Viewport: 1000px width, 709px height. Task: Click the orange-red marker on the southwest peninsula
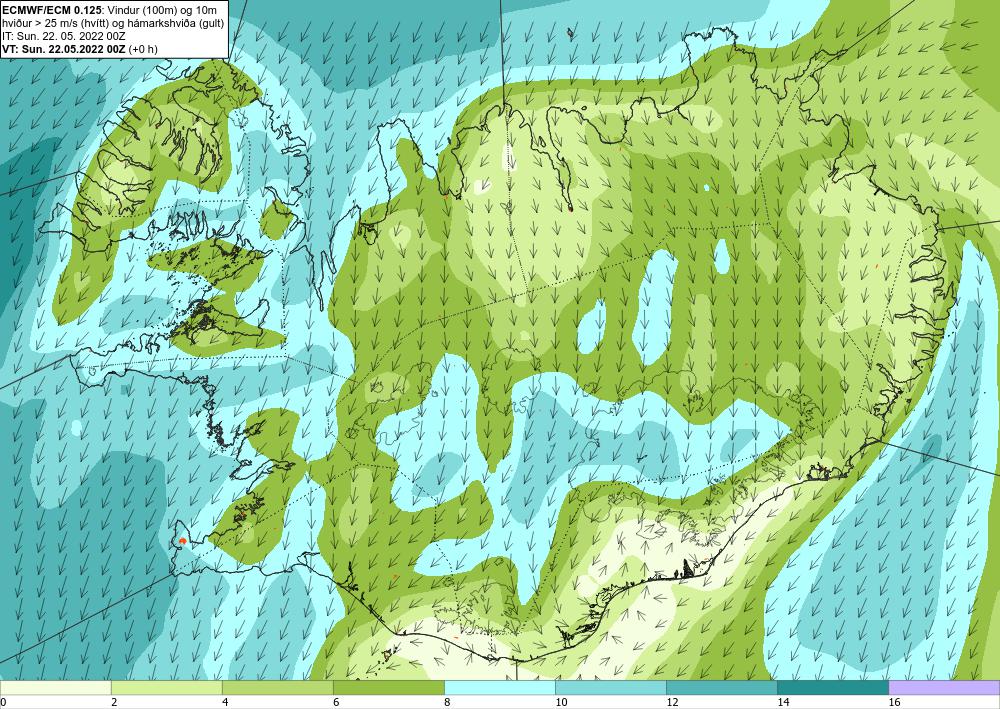coord(182,541)
